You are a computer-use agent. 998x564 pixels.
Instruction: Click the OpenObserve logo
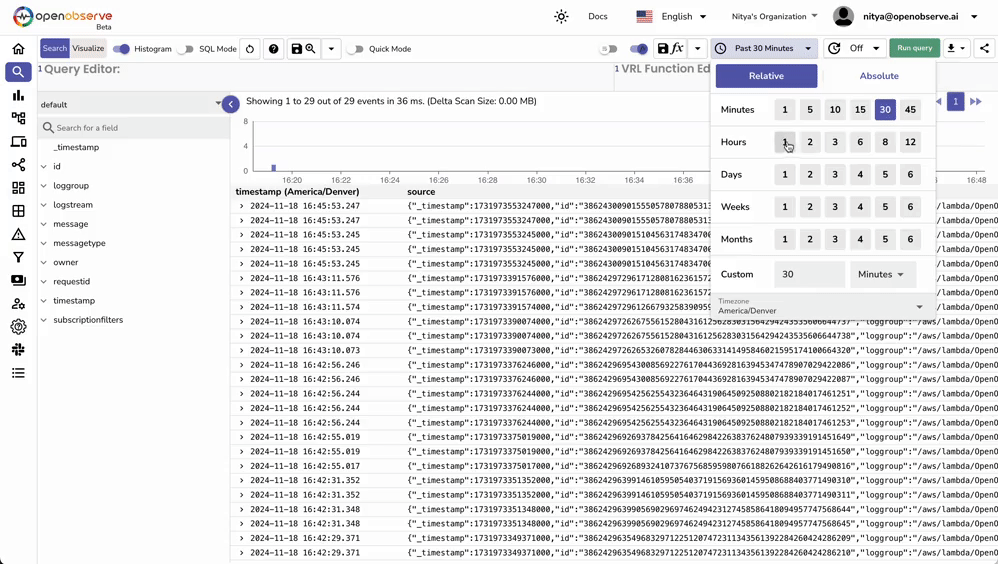click(x=63, y=17)
